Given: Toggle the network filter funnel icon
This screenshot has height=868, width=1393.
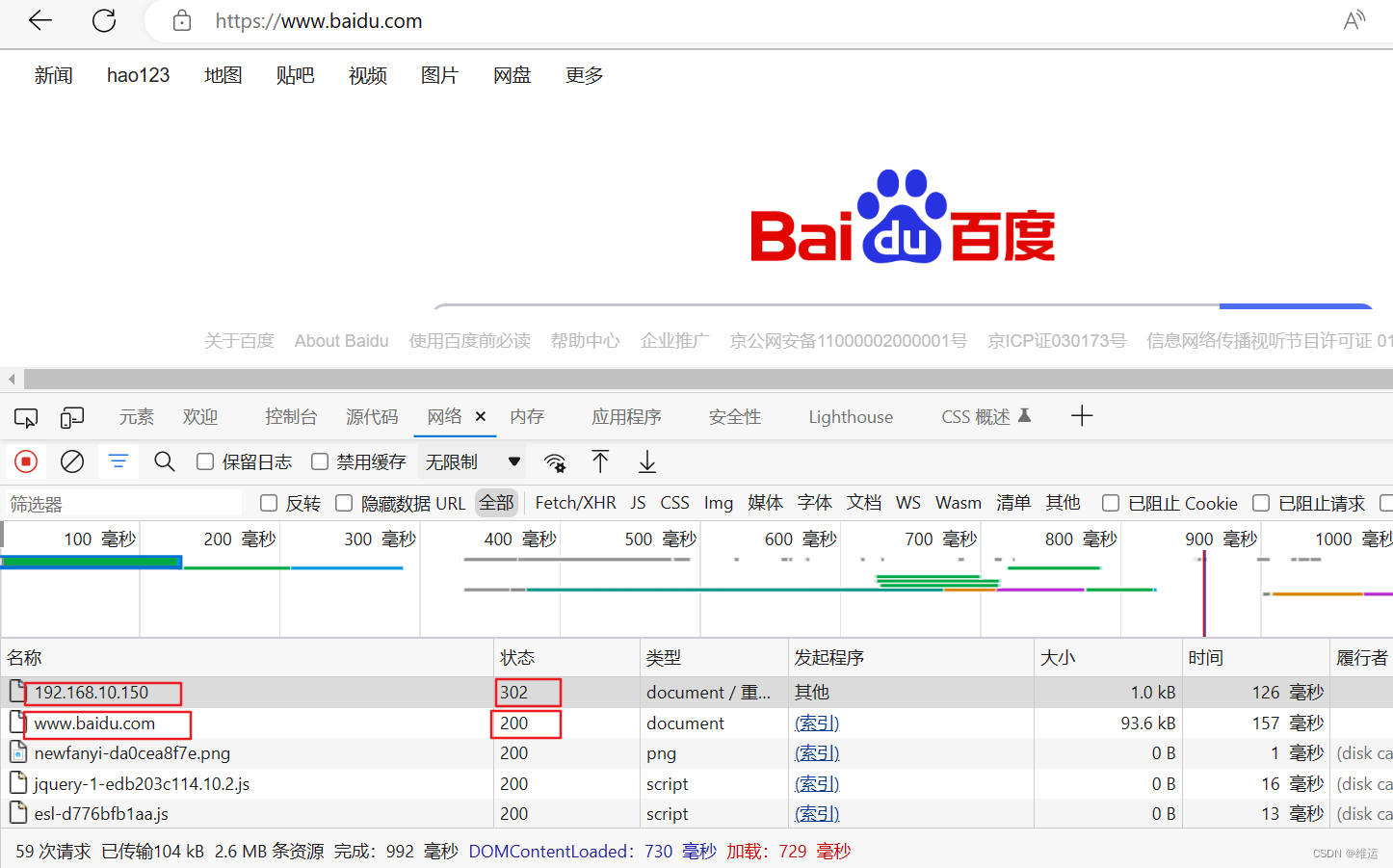Looking at the screenshot, I should coord(118,461).
